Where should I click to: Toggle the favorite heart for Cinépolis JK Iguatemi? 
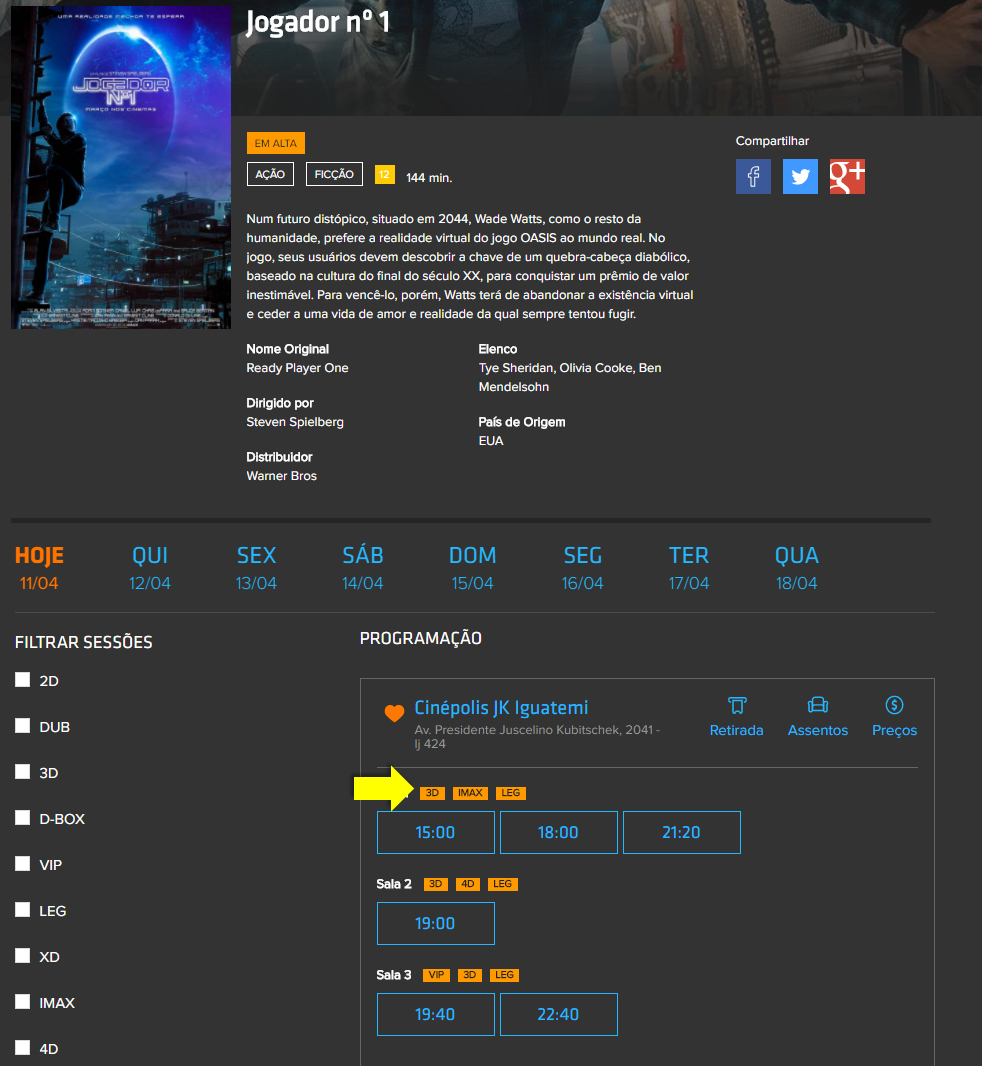[x=394, y=713]
